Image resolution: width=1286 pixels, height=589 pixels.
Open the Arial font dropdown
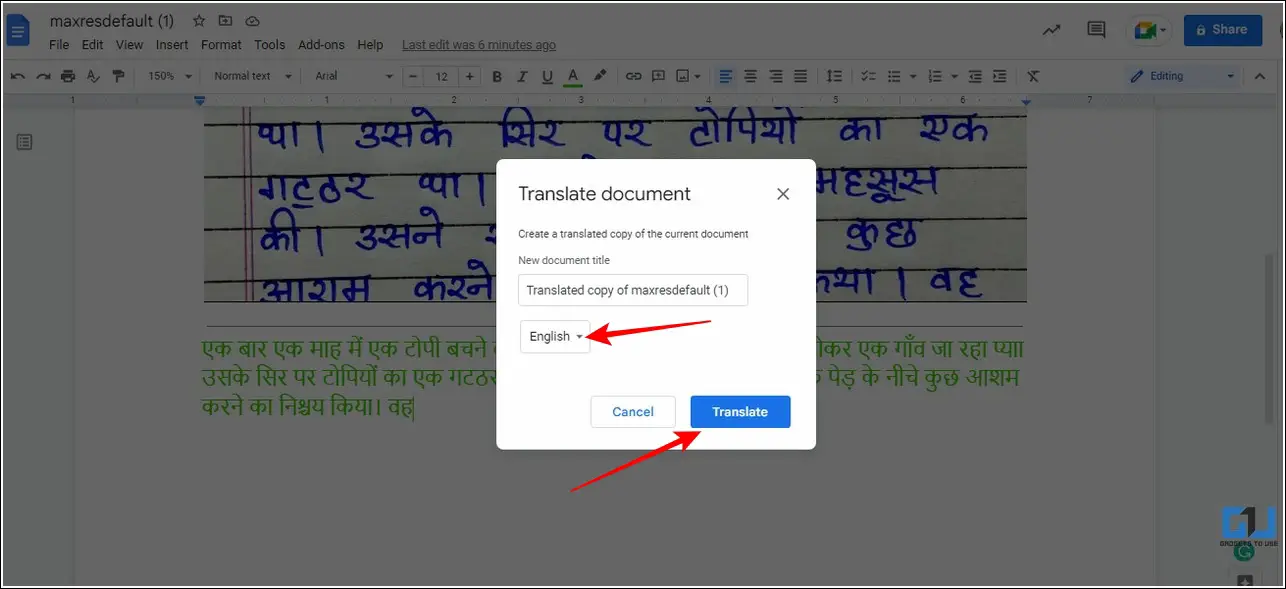(x=355, y=76)
